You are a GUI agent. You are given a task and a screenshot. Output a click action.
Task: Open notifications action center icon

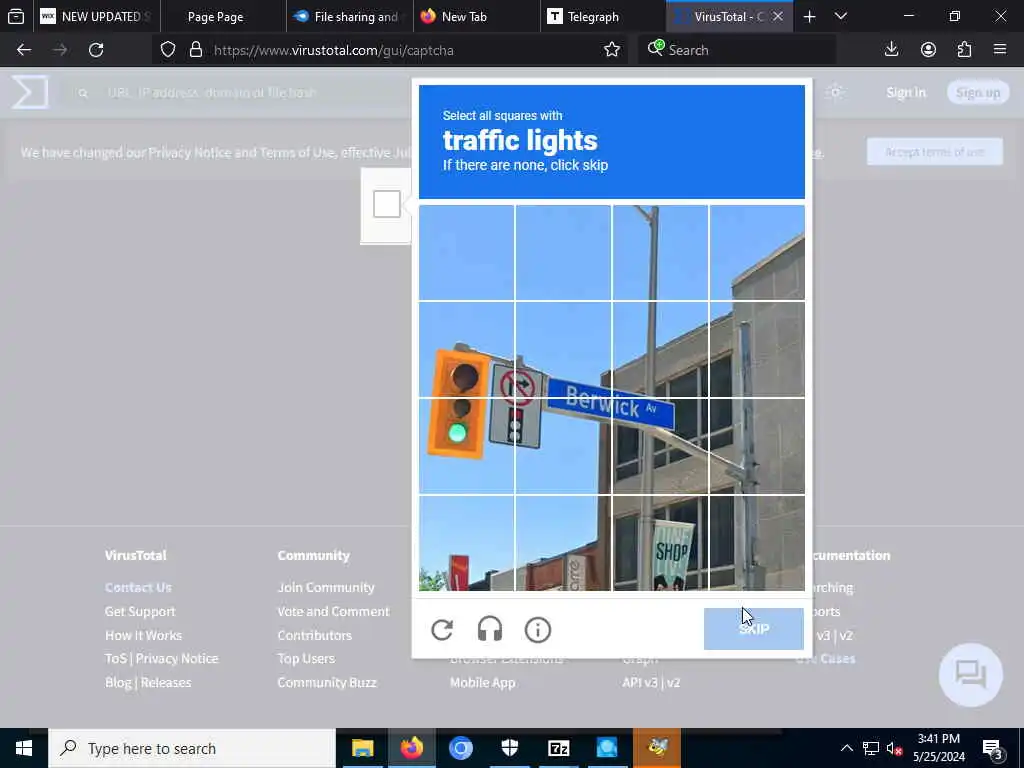point(993,748)
